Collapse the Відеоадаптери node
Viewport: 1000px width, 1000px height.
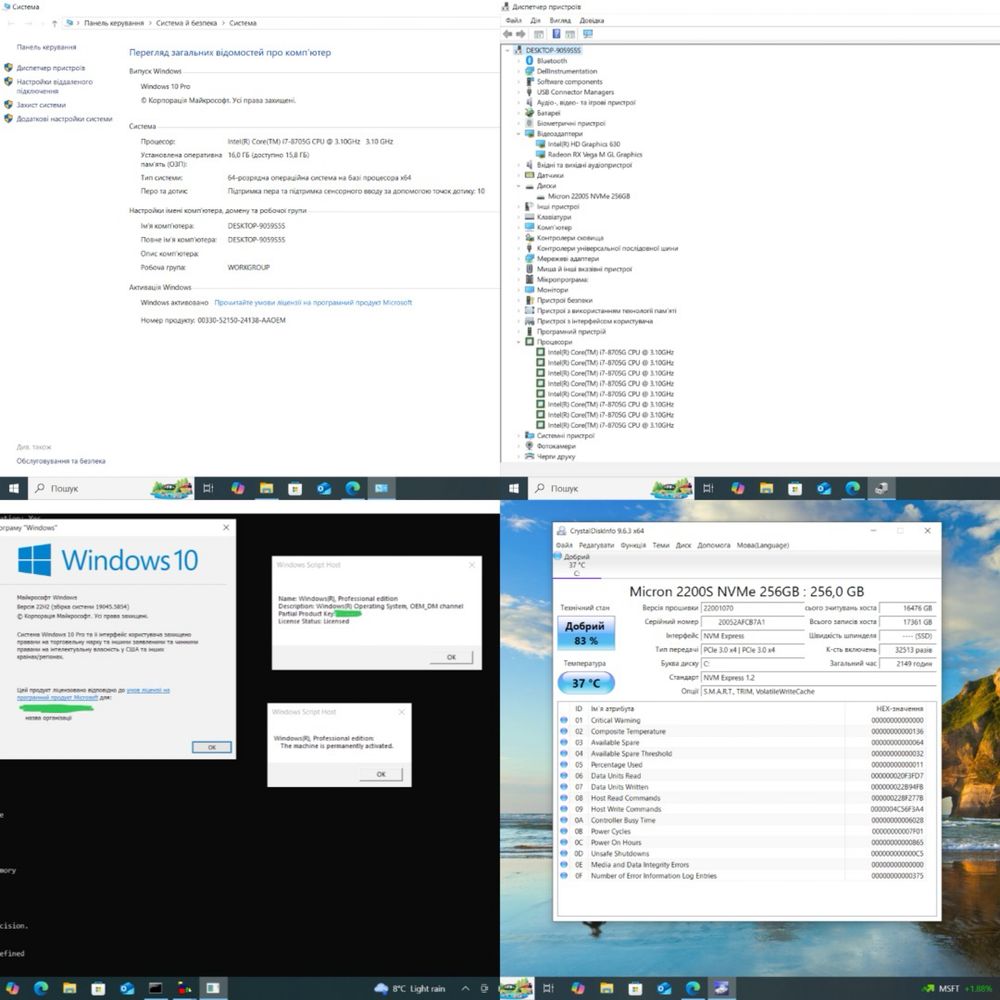[x=518, y=134]
